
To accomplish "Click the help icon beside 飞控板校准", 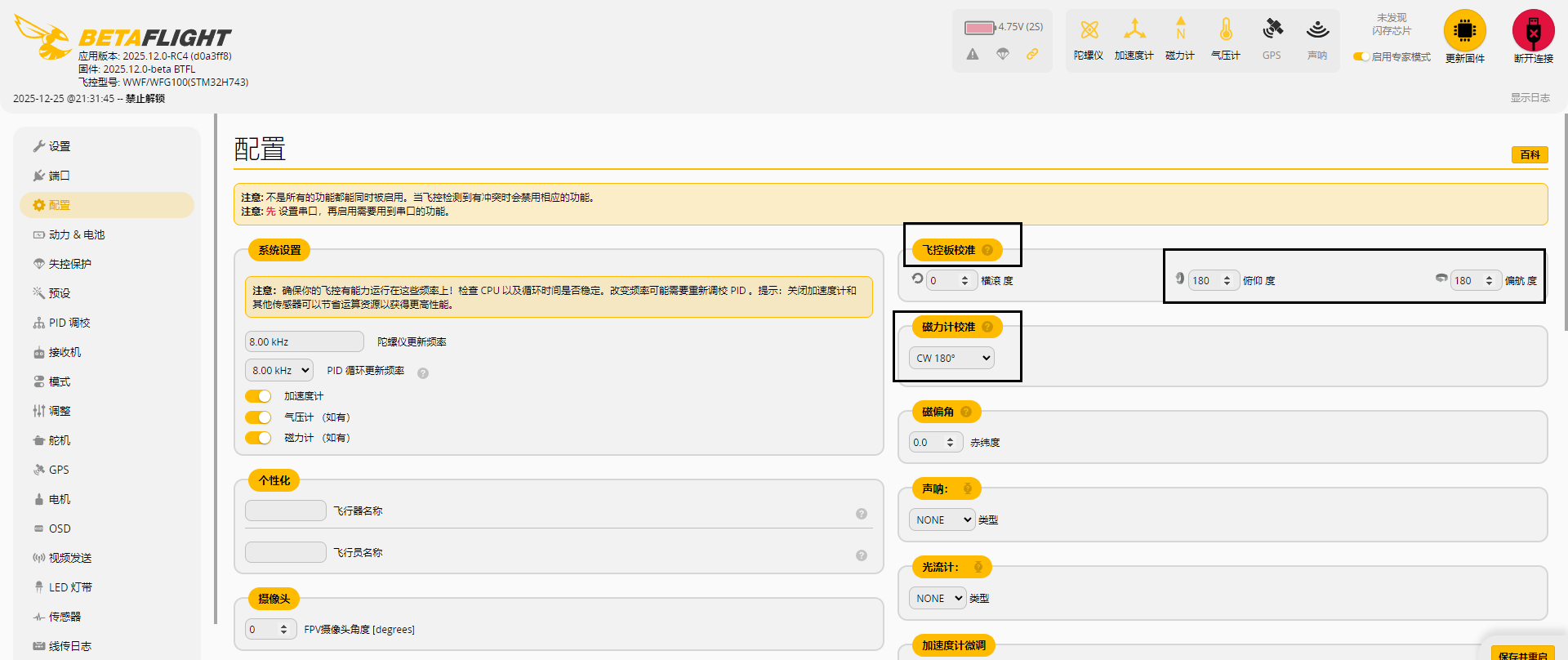I will pyautogui.click(x=987, y=250).
